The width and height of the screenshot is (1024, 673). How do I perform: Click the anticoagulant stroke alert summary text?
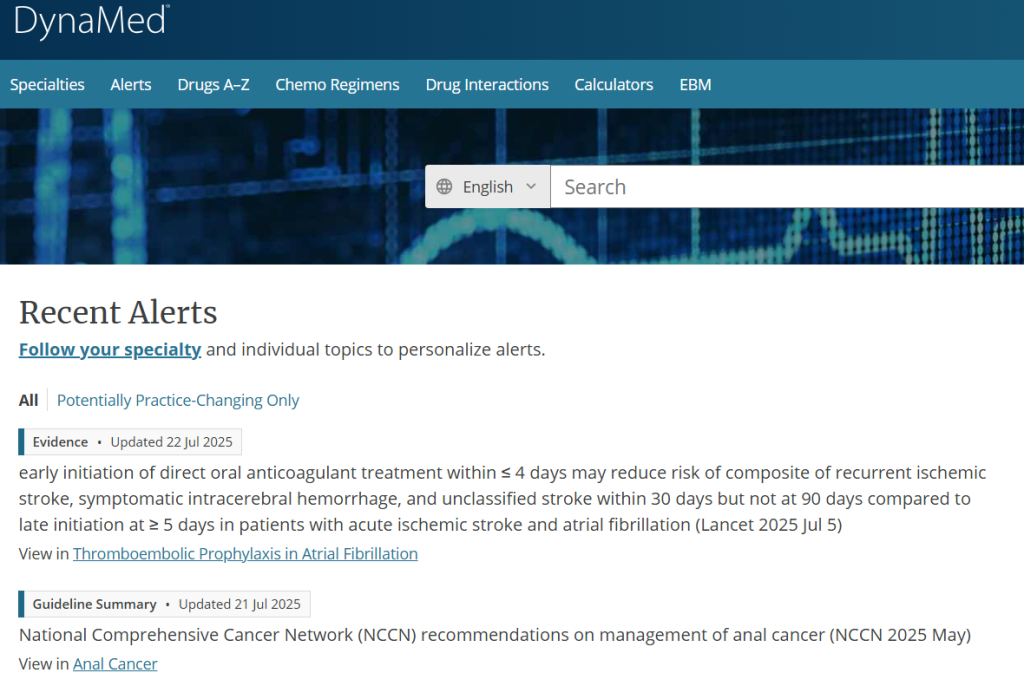[x=502, y=499]
